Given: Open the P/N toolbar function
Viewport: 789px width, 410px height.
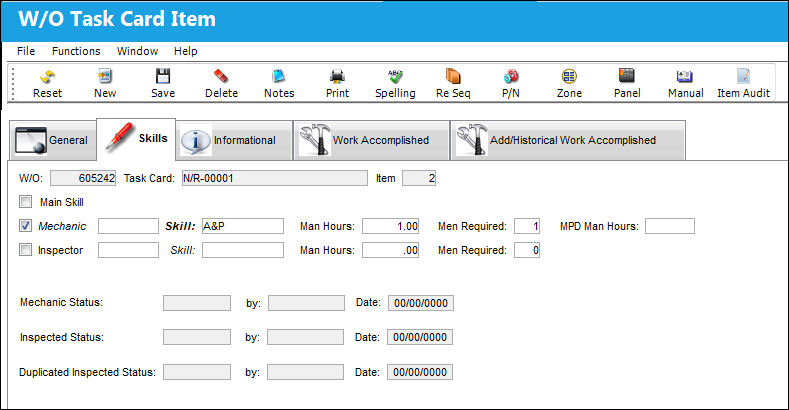Looking at the screenshot, I should point(511,84).
